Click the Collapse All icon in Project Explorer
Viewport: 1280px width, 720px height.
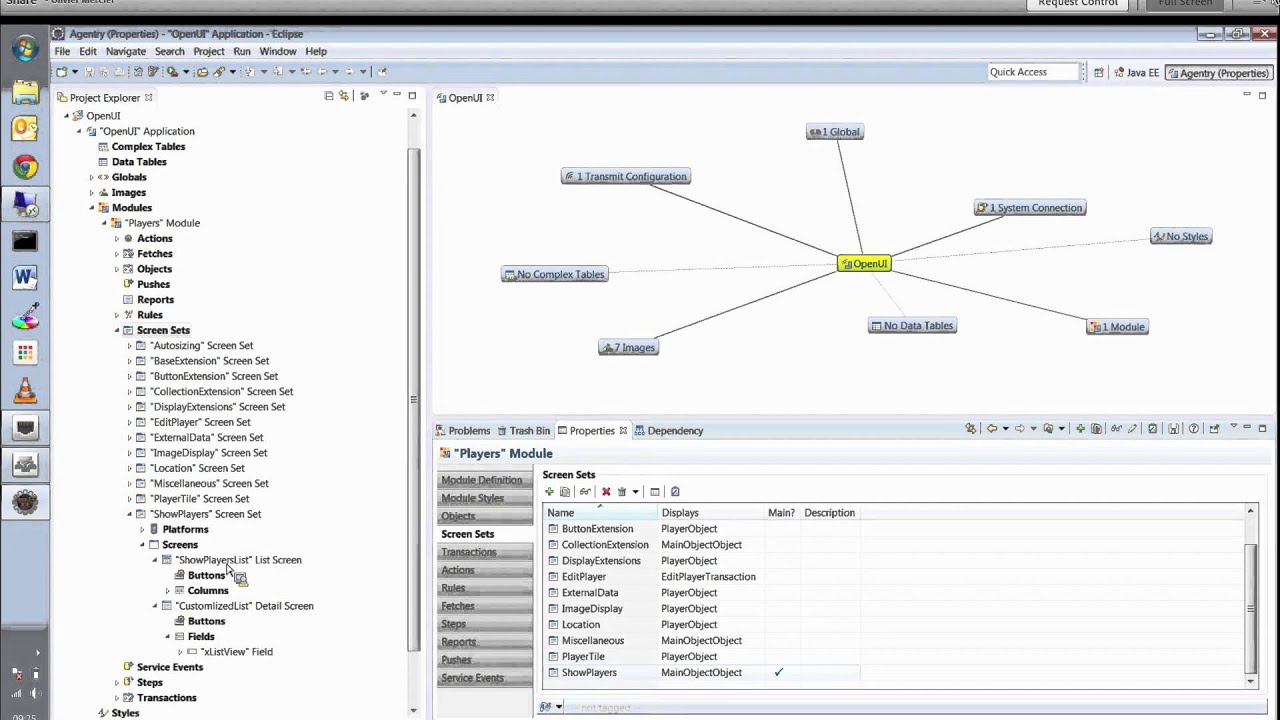pyautogui.click(x=329, y=96)
